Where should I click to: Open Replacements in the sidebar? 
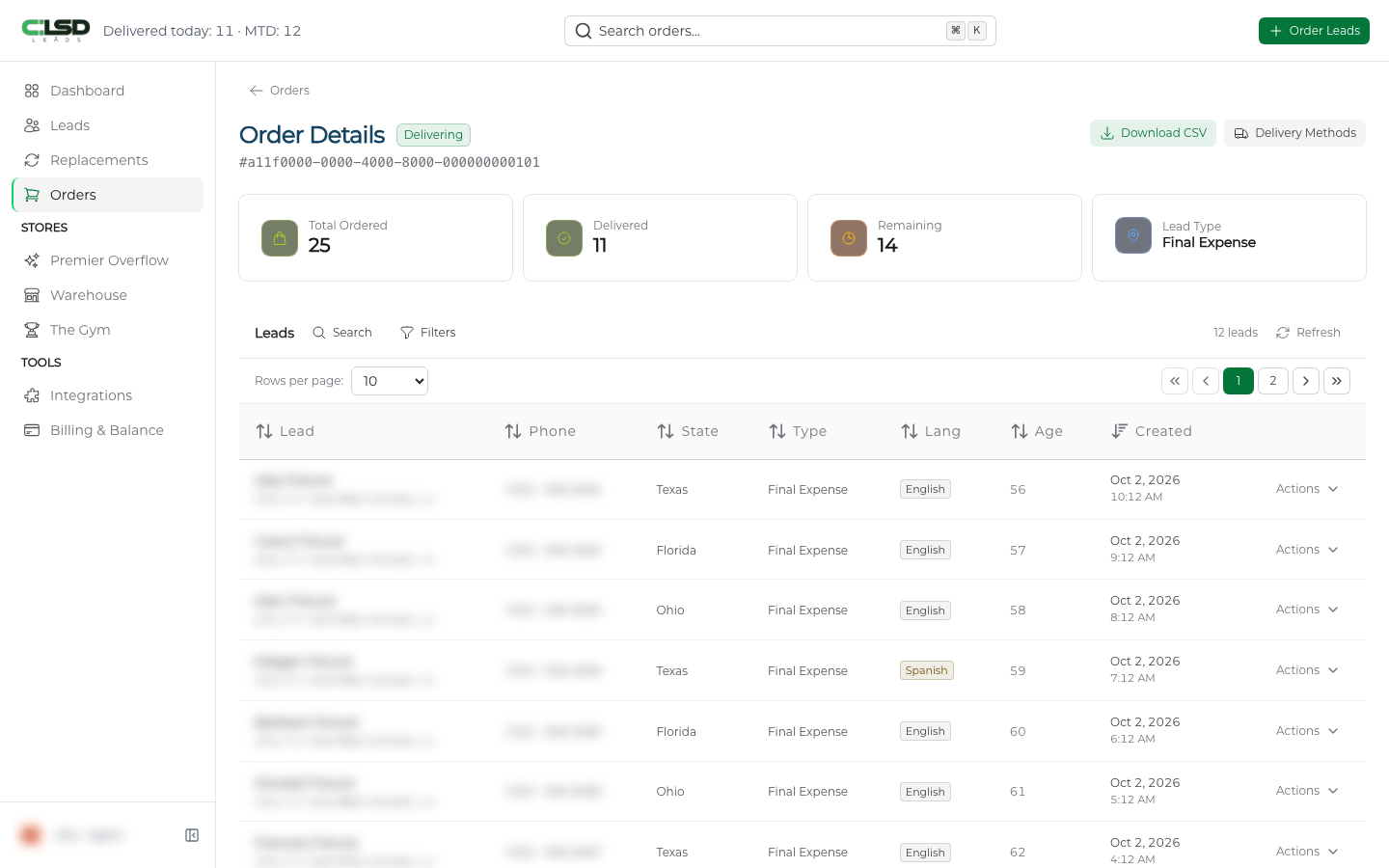coord(107,160)
